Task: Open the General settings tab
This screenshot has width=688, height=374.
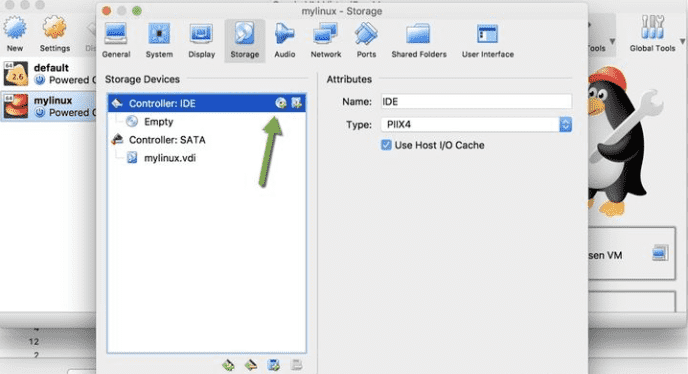Action: (x=116, y=40)
